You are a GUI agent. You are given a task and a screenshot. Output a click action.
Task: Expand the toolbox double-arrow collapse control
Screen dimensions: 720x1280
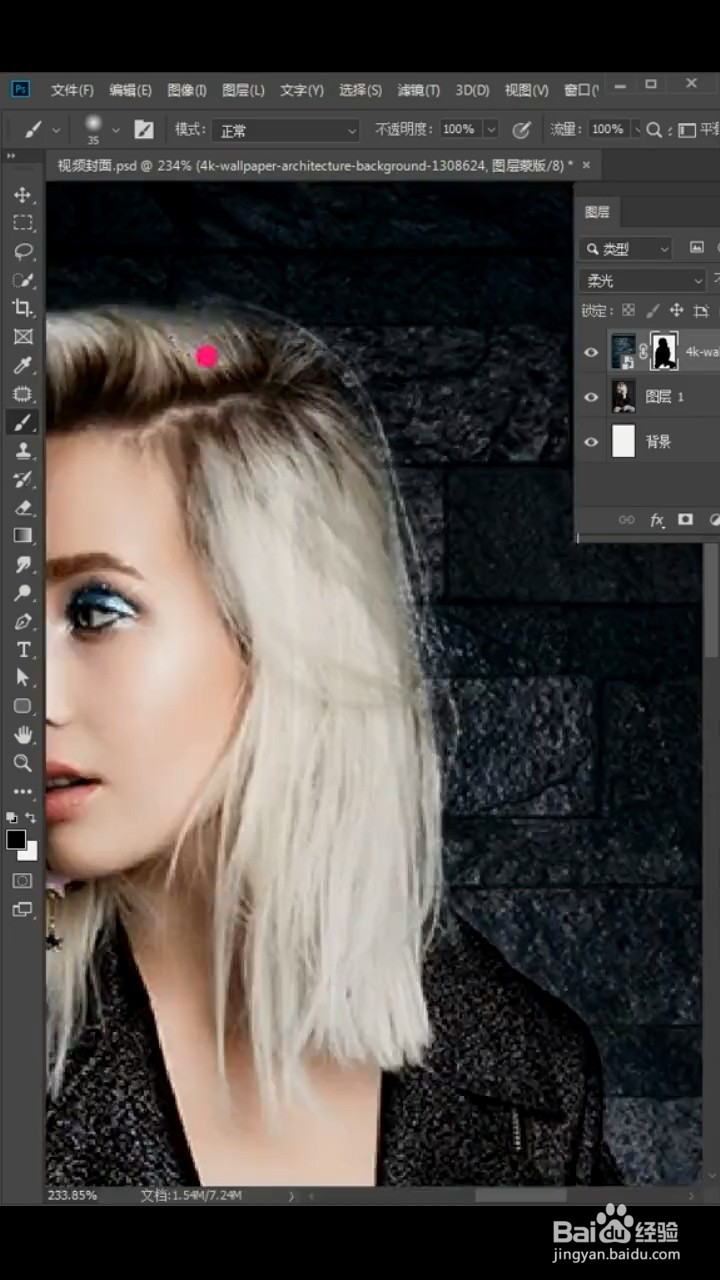click(11, 155)
